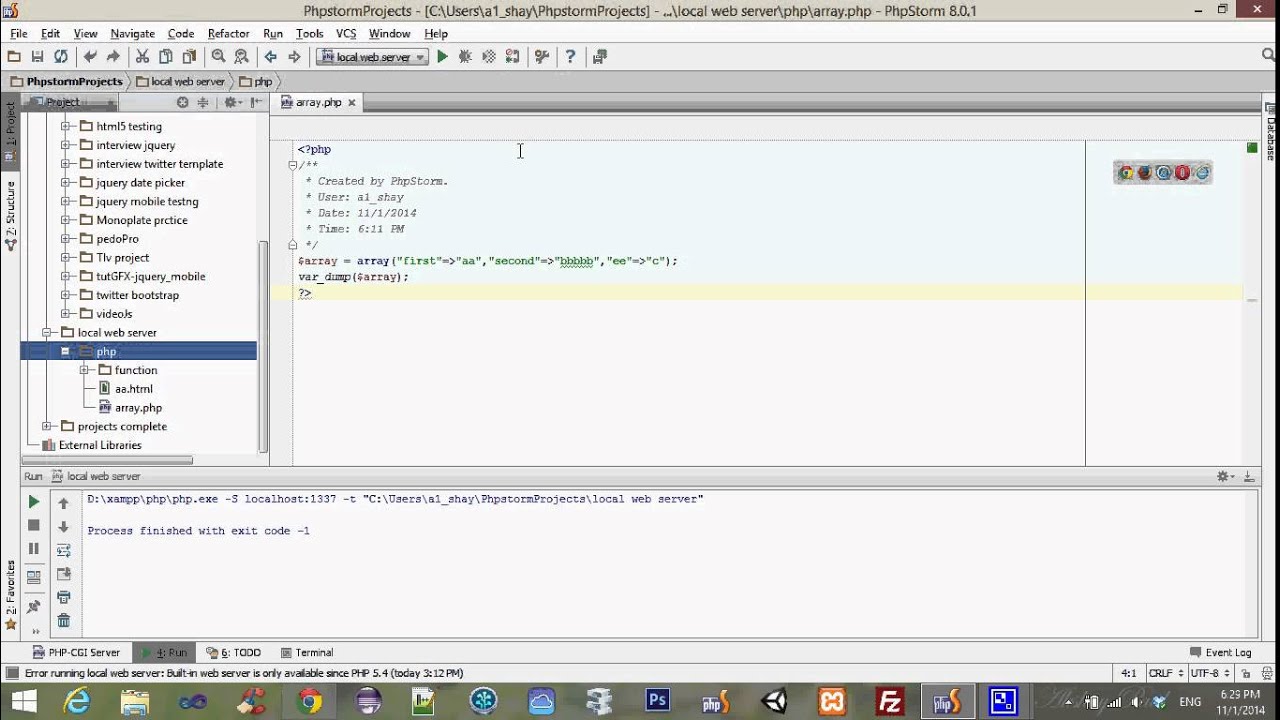
Task: Open the Refactor menu
Action: 228,33
